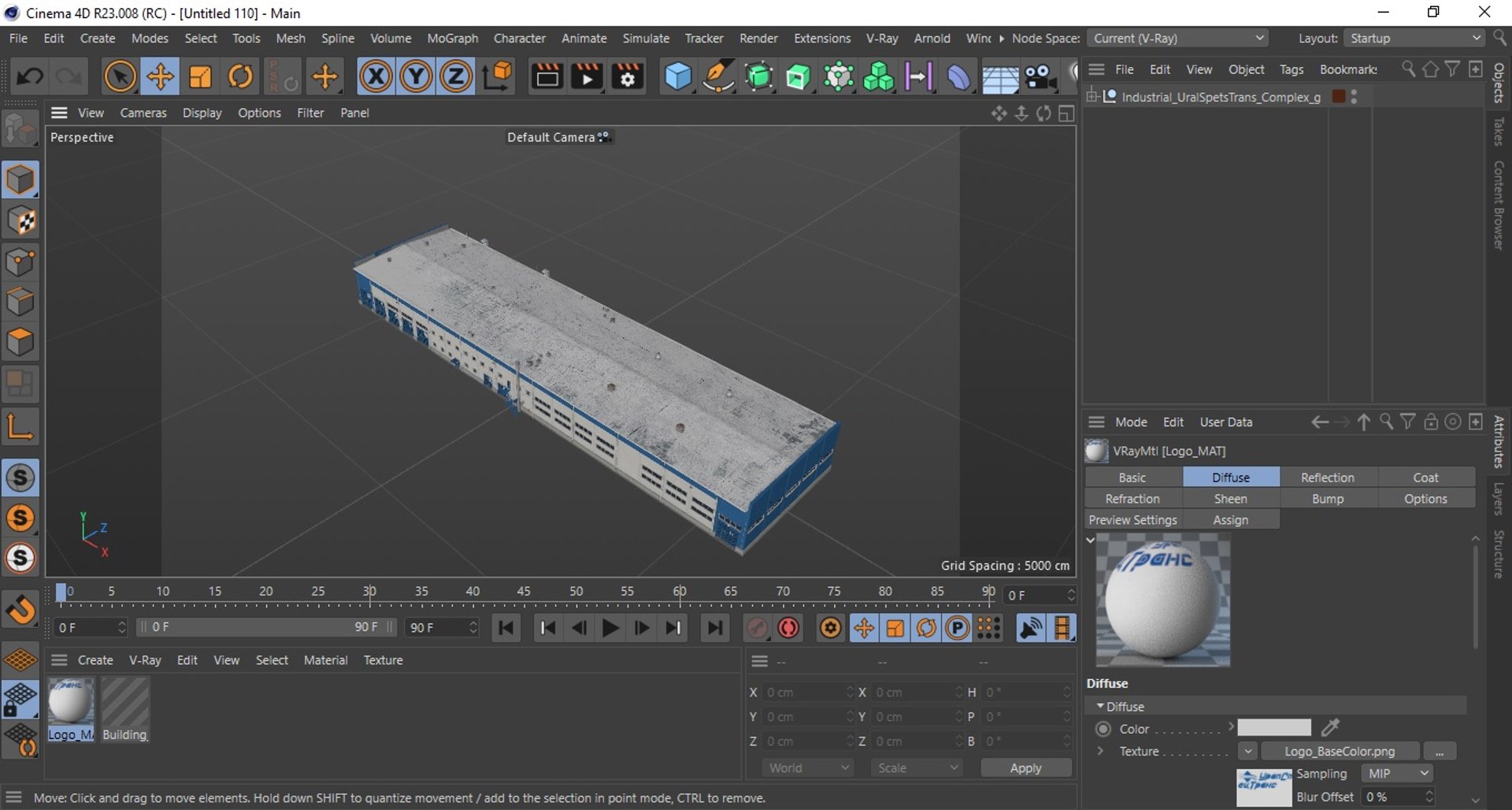
Task: Open the Layout Startup dropdown
Action: pos(1414,38)
